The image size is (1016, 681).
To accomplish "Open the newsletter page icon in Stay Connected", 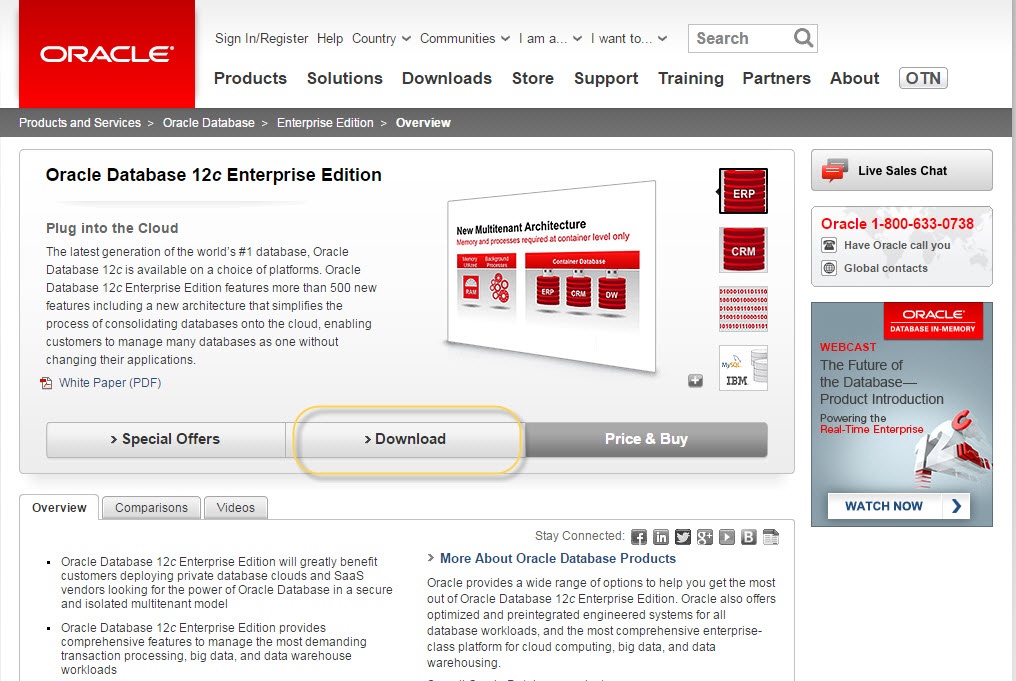I will 771,537.
